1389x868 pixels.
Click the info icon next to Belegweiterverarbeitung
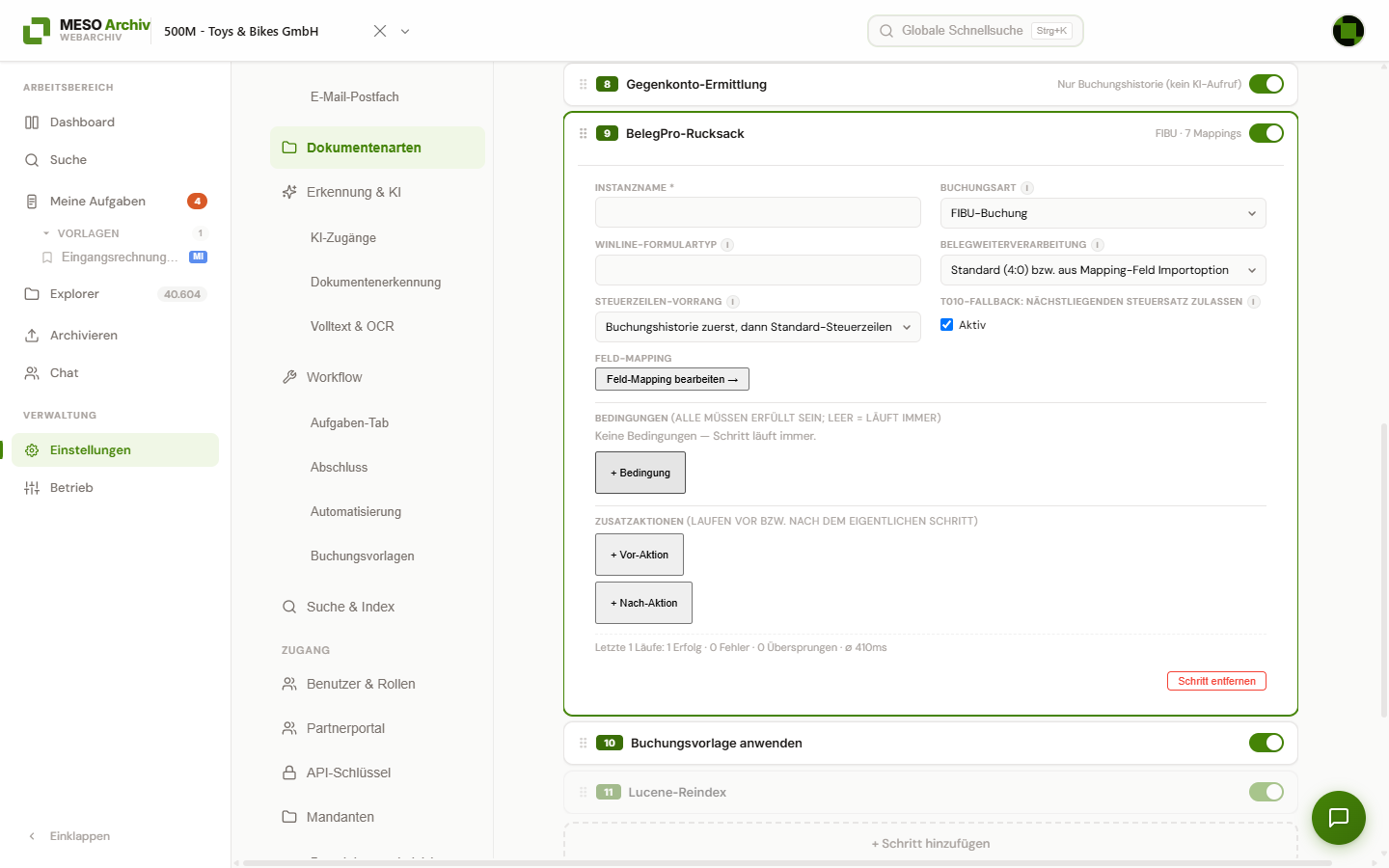point(1098,245)
